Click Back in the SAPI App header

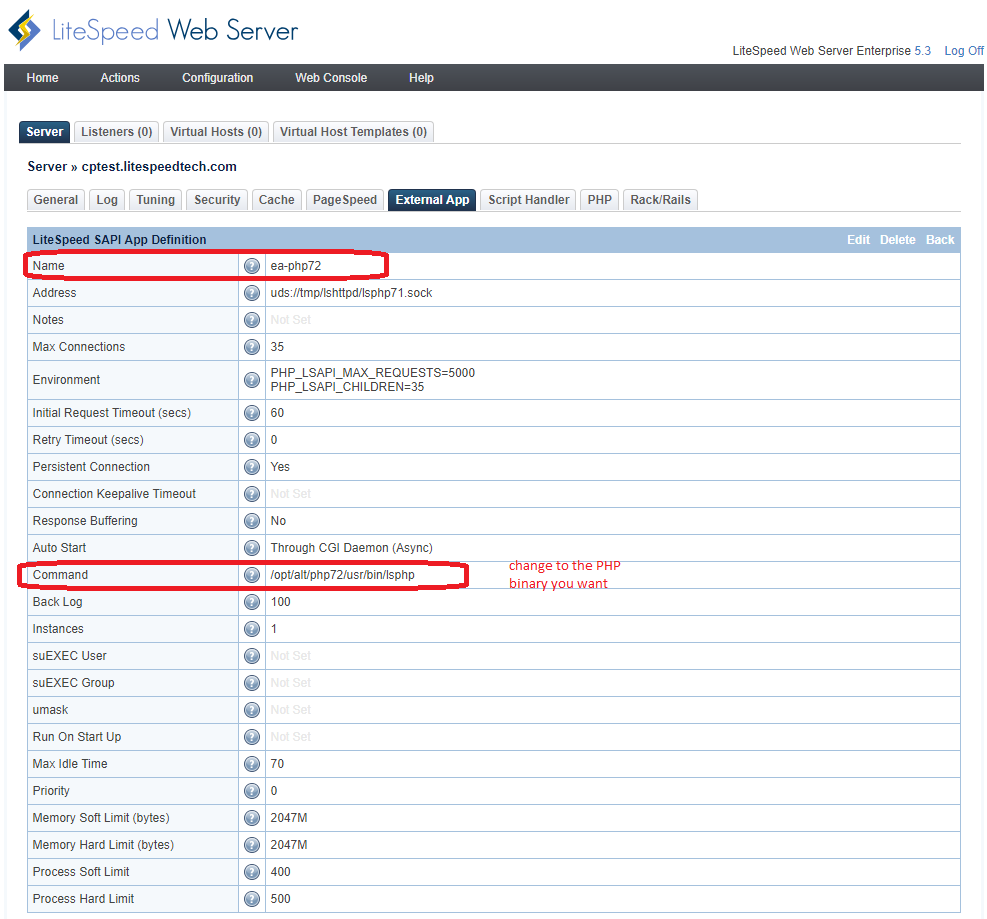(x=940, y=240)
